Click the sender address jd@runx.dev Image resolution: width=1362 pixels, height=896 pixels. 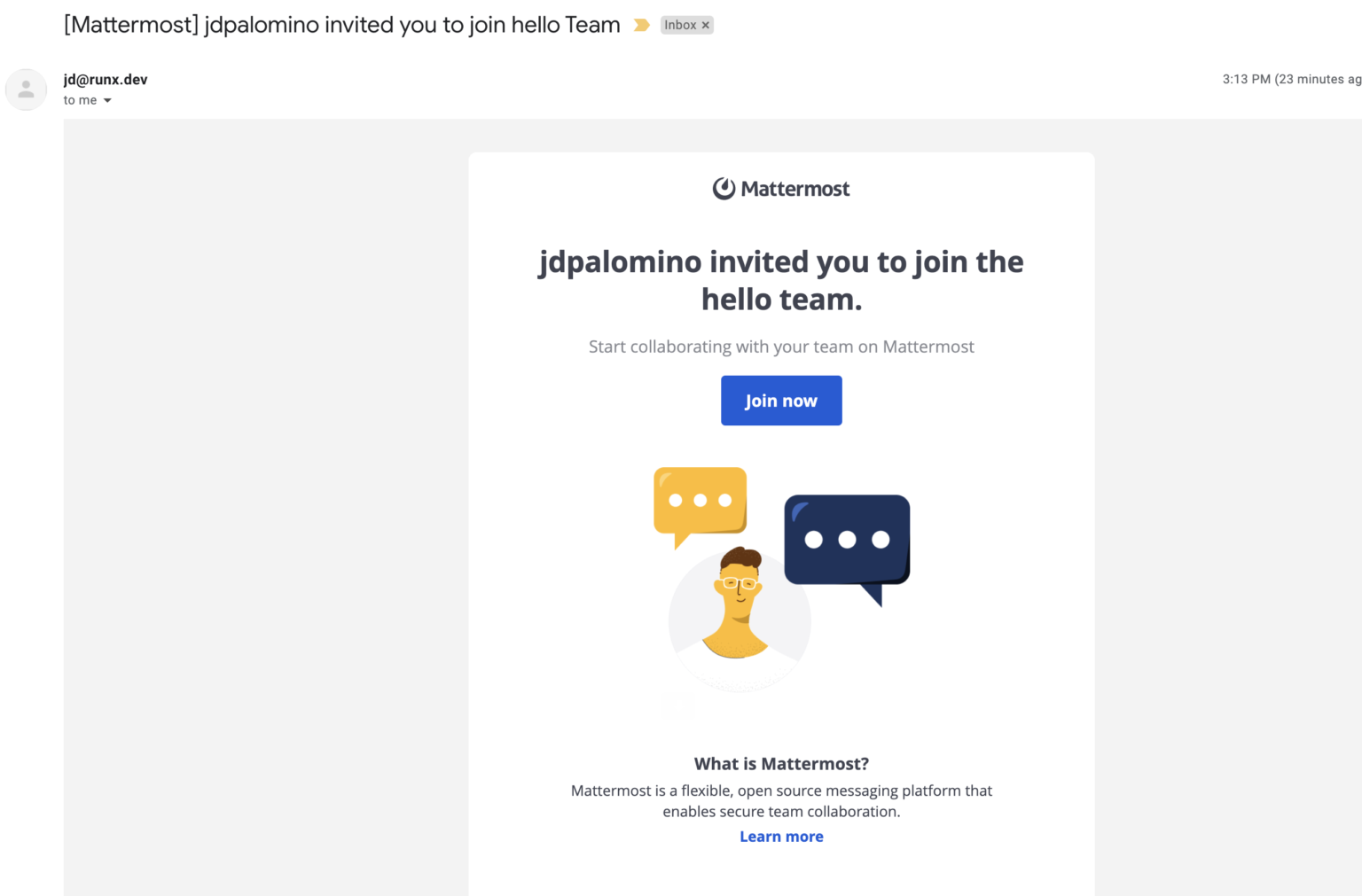[x=106, y=79]
